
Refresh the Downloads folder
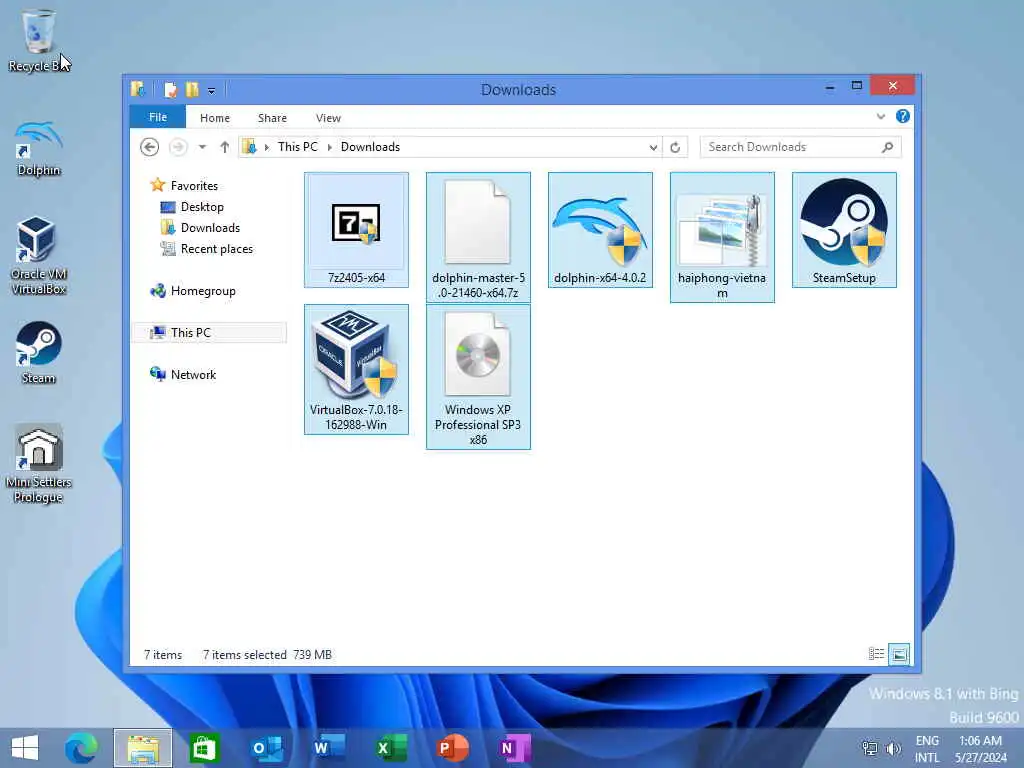point(675,148)
